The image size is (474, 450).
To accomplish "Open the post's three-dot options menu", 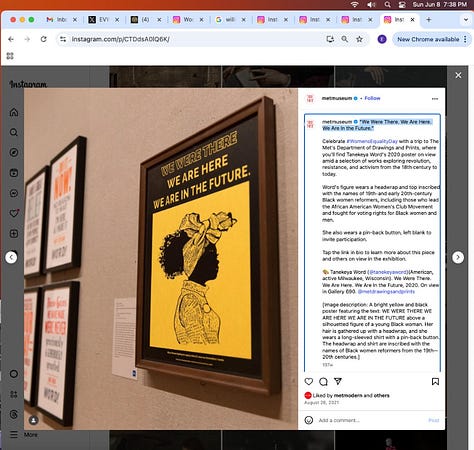I will [435, 99].
